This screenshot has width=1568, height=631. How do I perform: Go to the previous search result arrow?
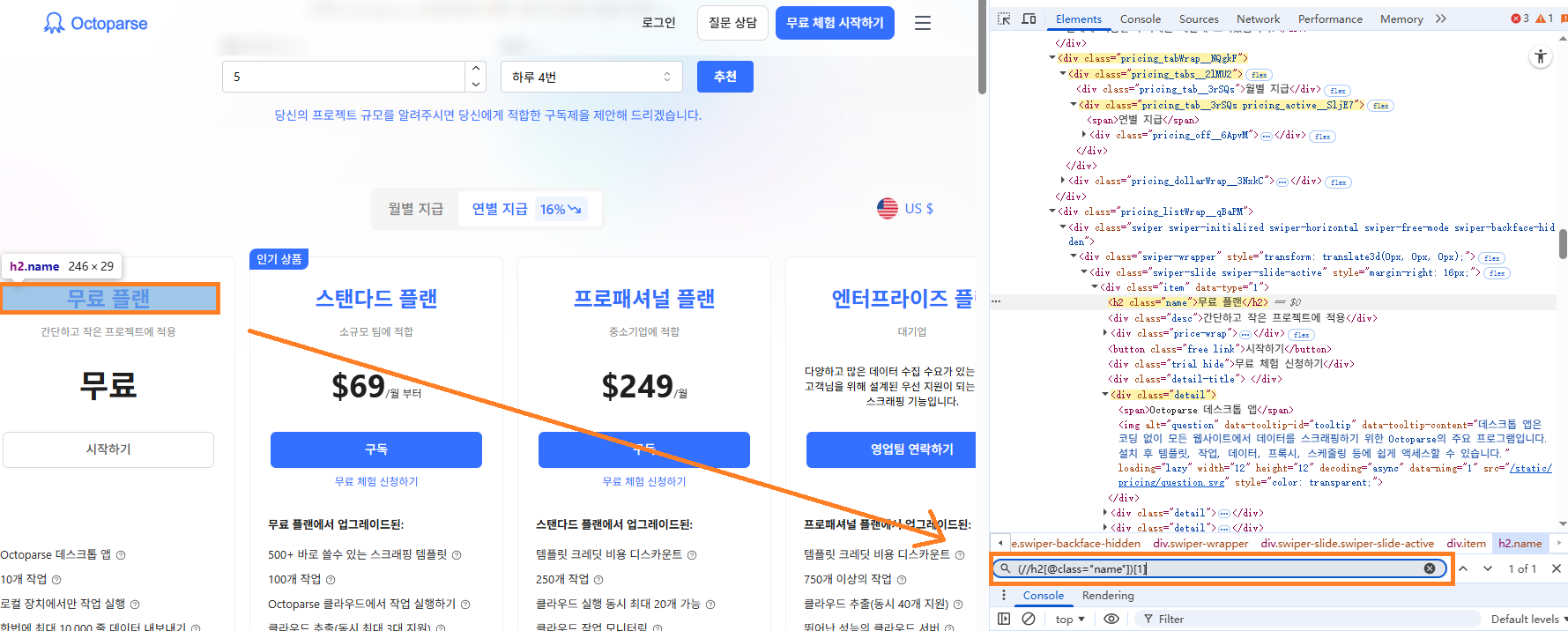point(1463,568)
